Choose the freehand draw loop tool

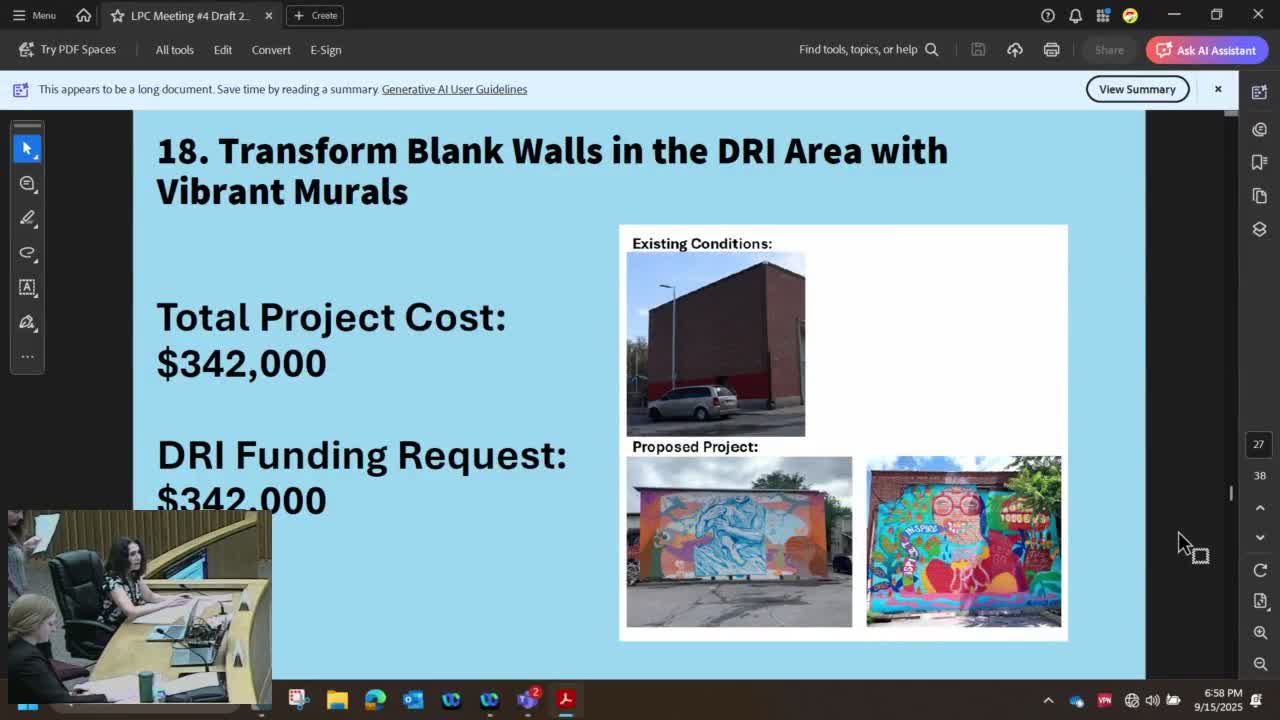pos(27,253)
